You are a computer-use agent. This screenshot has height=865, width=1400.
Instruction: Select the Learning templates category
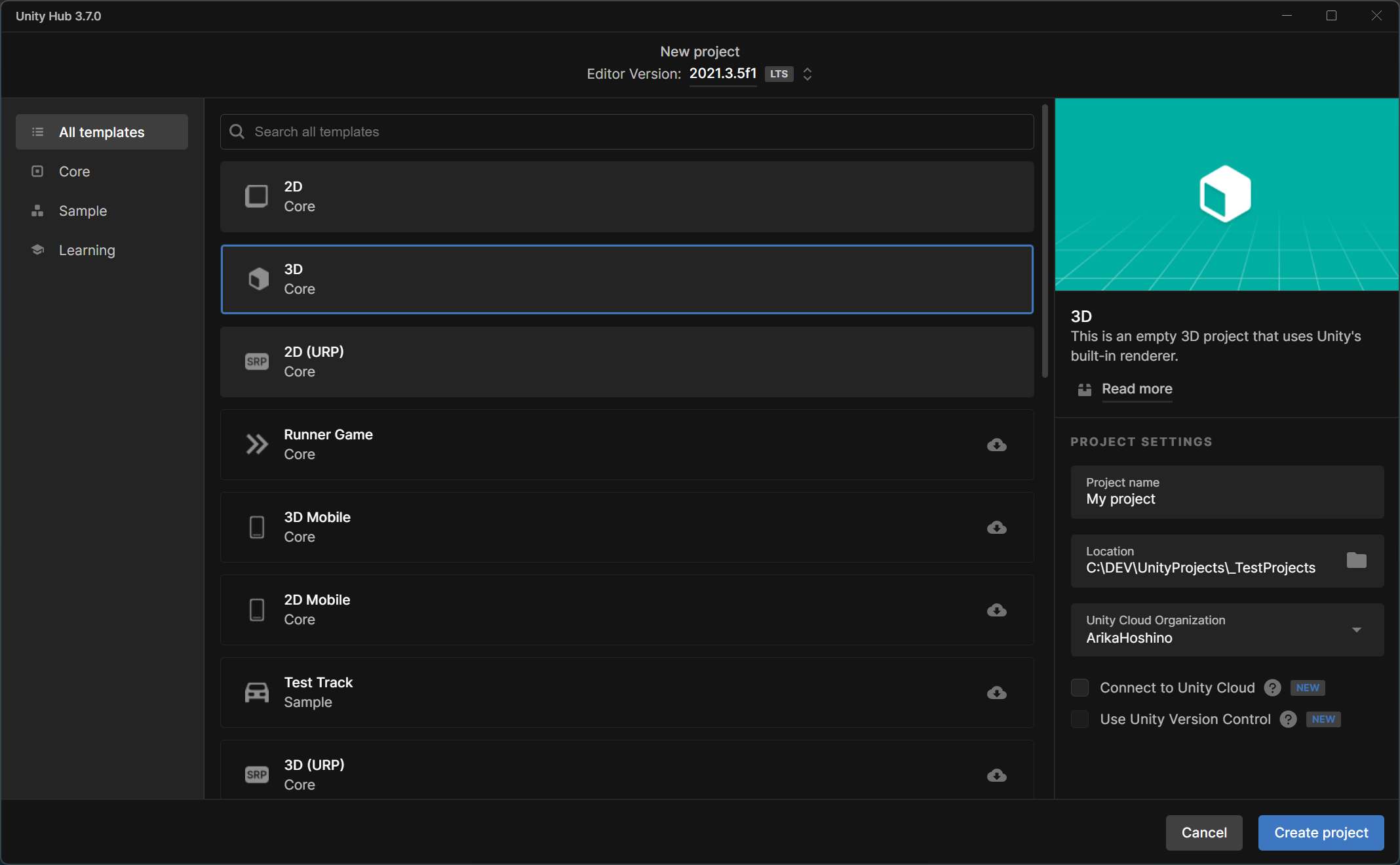click(87, 250)
